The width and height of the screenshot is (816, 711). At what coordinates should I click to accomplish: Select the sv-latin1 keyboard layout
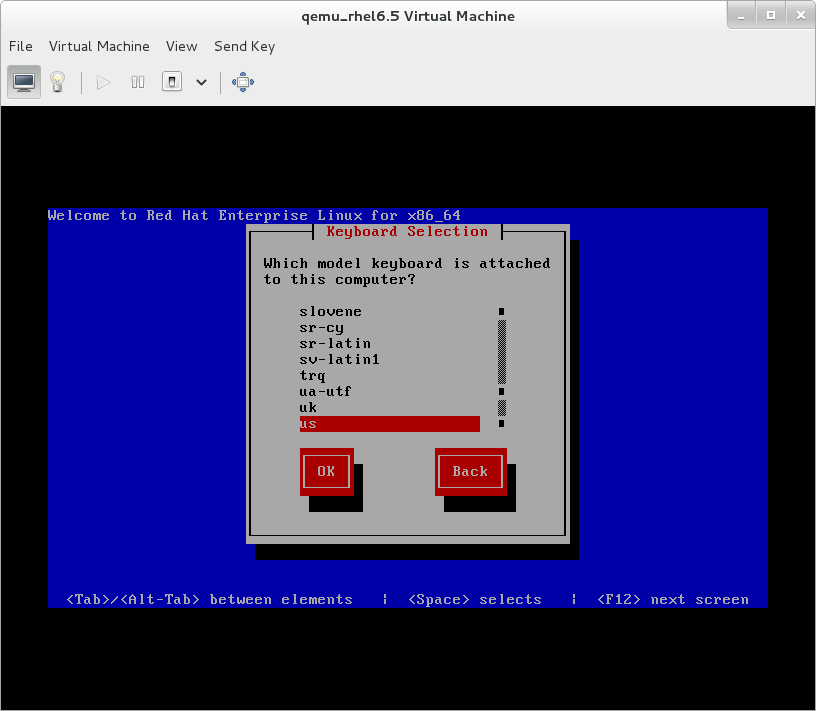[390, 360]
